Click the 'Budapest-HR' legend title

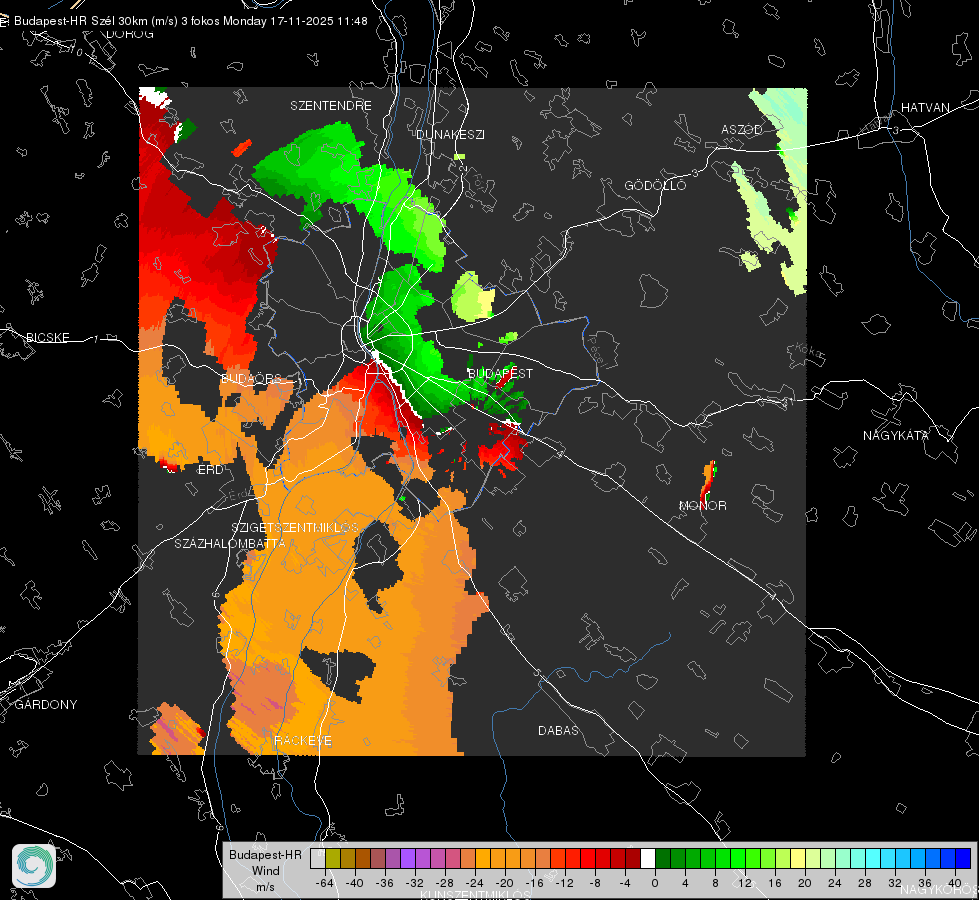click(x=265, y=855)
